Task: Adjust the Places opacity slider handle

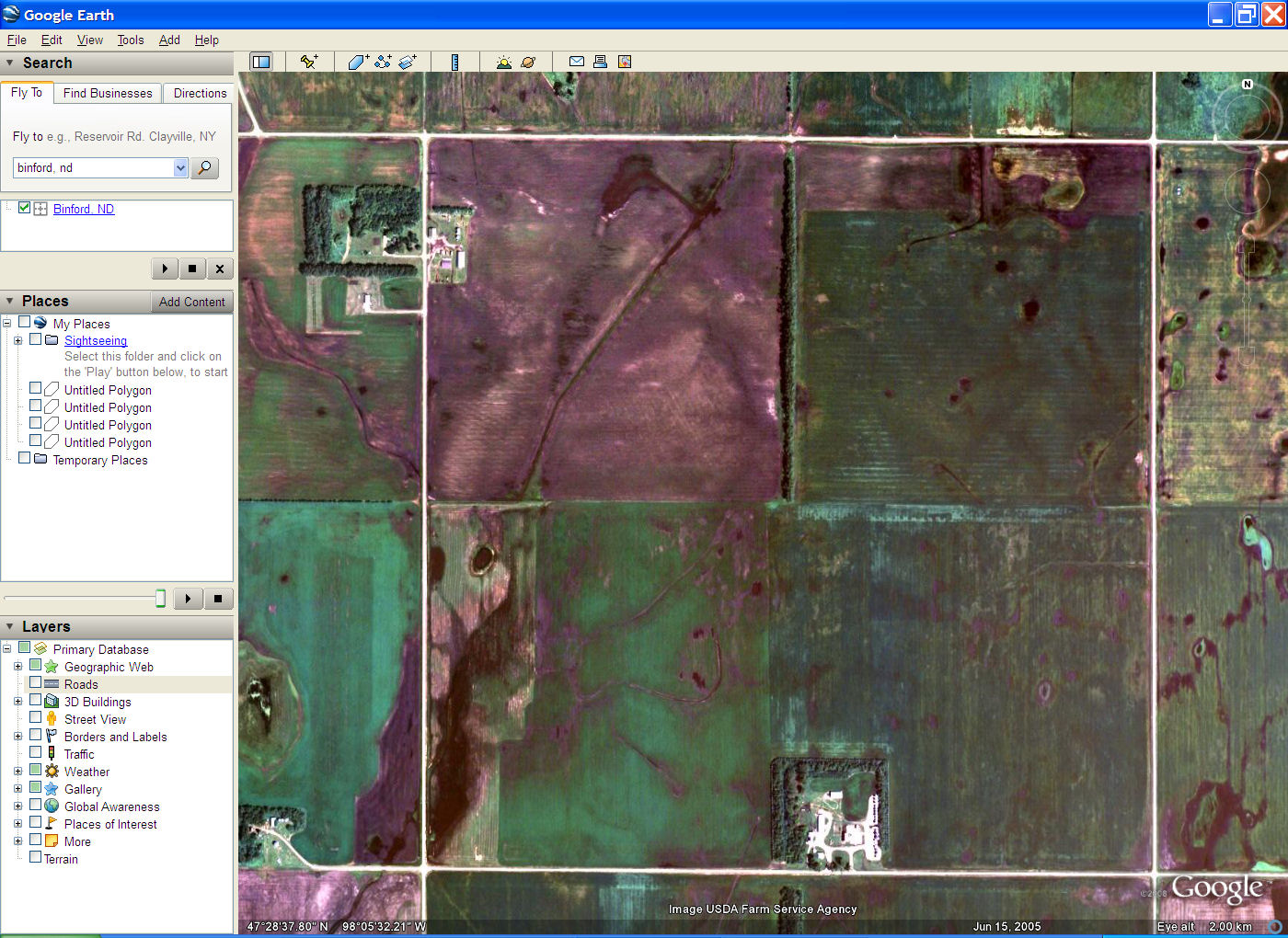Action: (160, 599)
